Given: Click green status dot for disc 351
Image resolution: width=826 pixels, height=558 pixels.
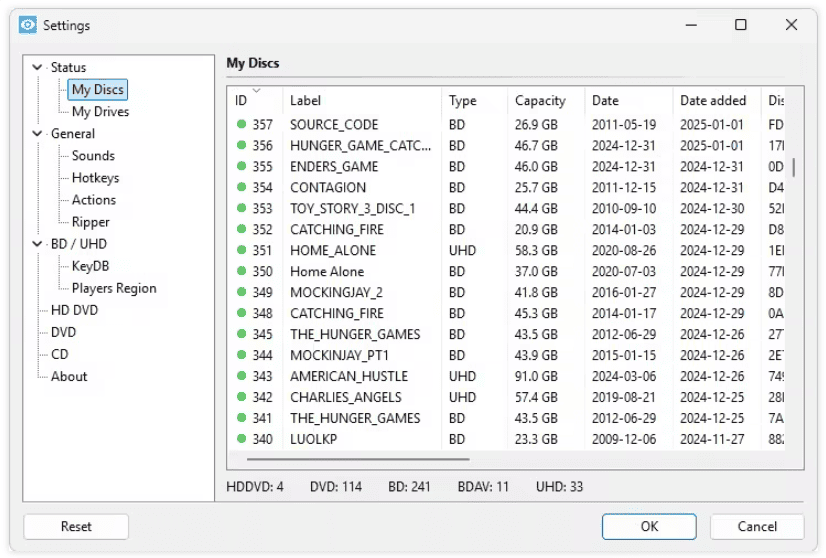Looking at the screenshot, I should pos(241,250).
